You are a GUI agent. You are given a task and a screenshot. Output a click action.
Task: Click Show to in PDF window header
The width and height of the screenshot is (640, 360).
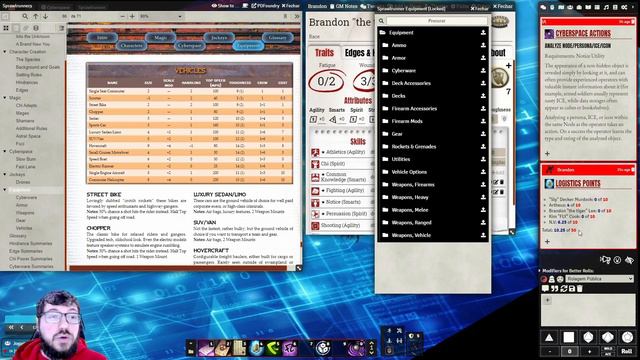tap(223, 6)
